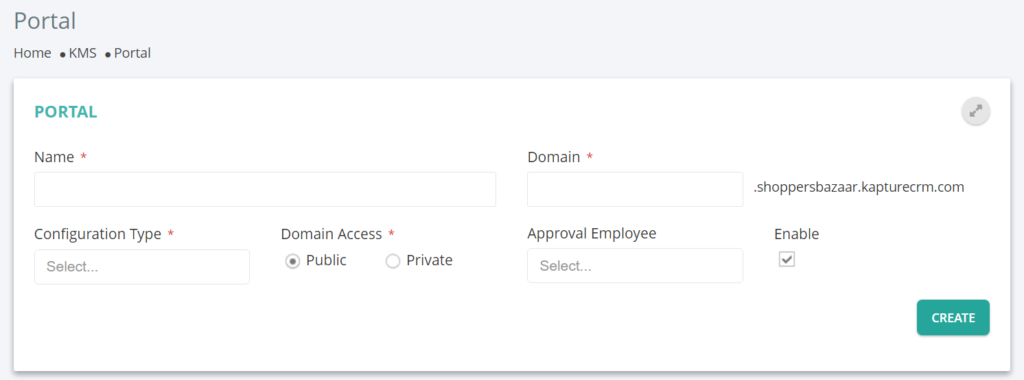Screen dimensions: 1024x380
Task: Toggle the Enable checkbox
Action: [787, 259]
